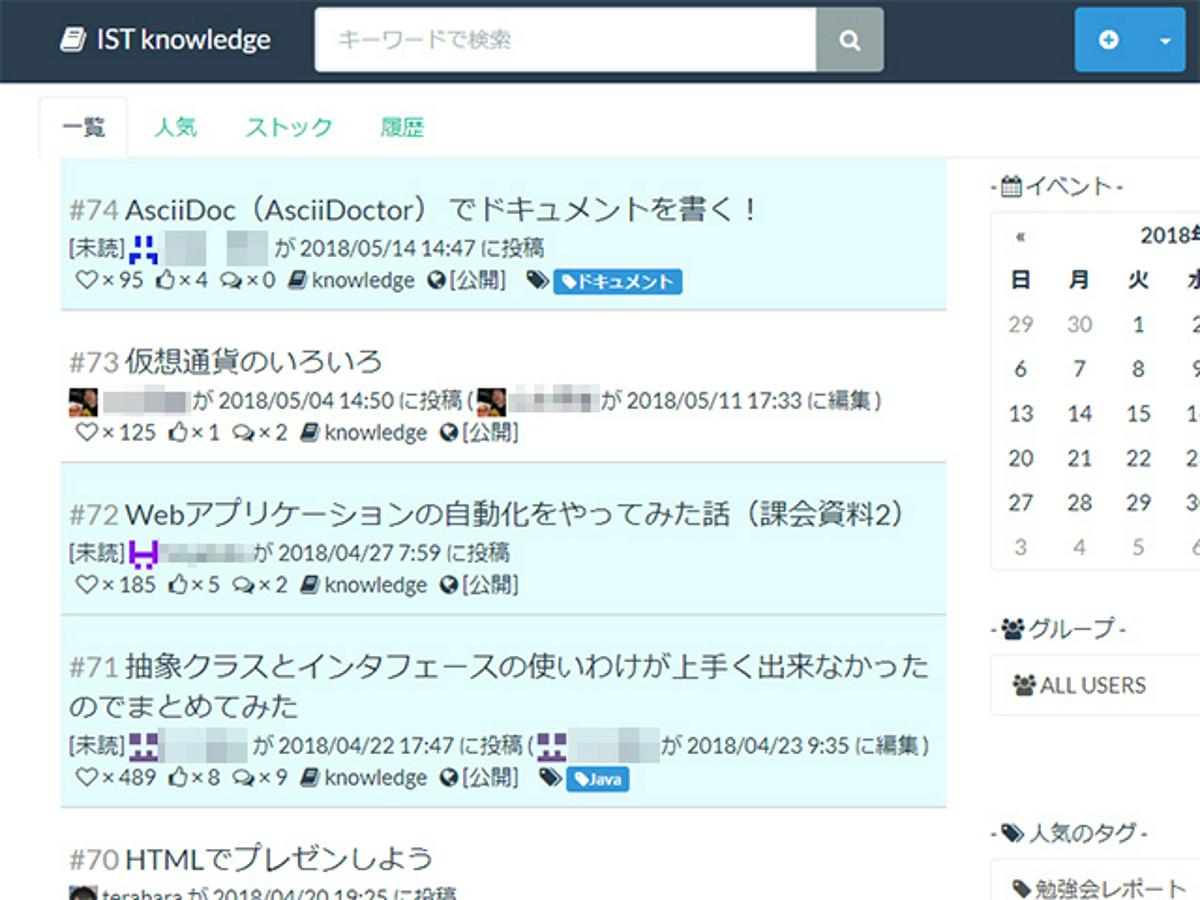
Task: Click comment bubble icon on post #72
Action: [243, 585]
